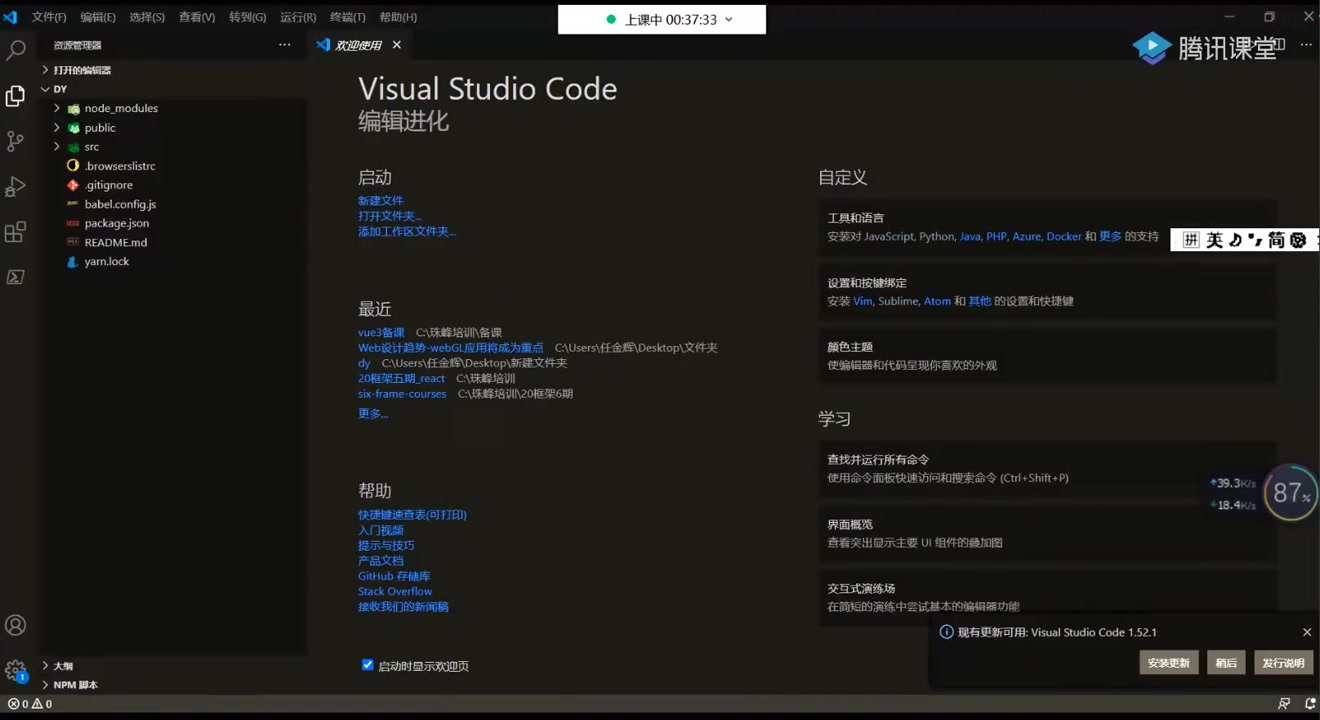This screenshot has width=1320, height=720.
Task: Open recent six-frame-courses link
Action: tap(402, 394)
